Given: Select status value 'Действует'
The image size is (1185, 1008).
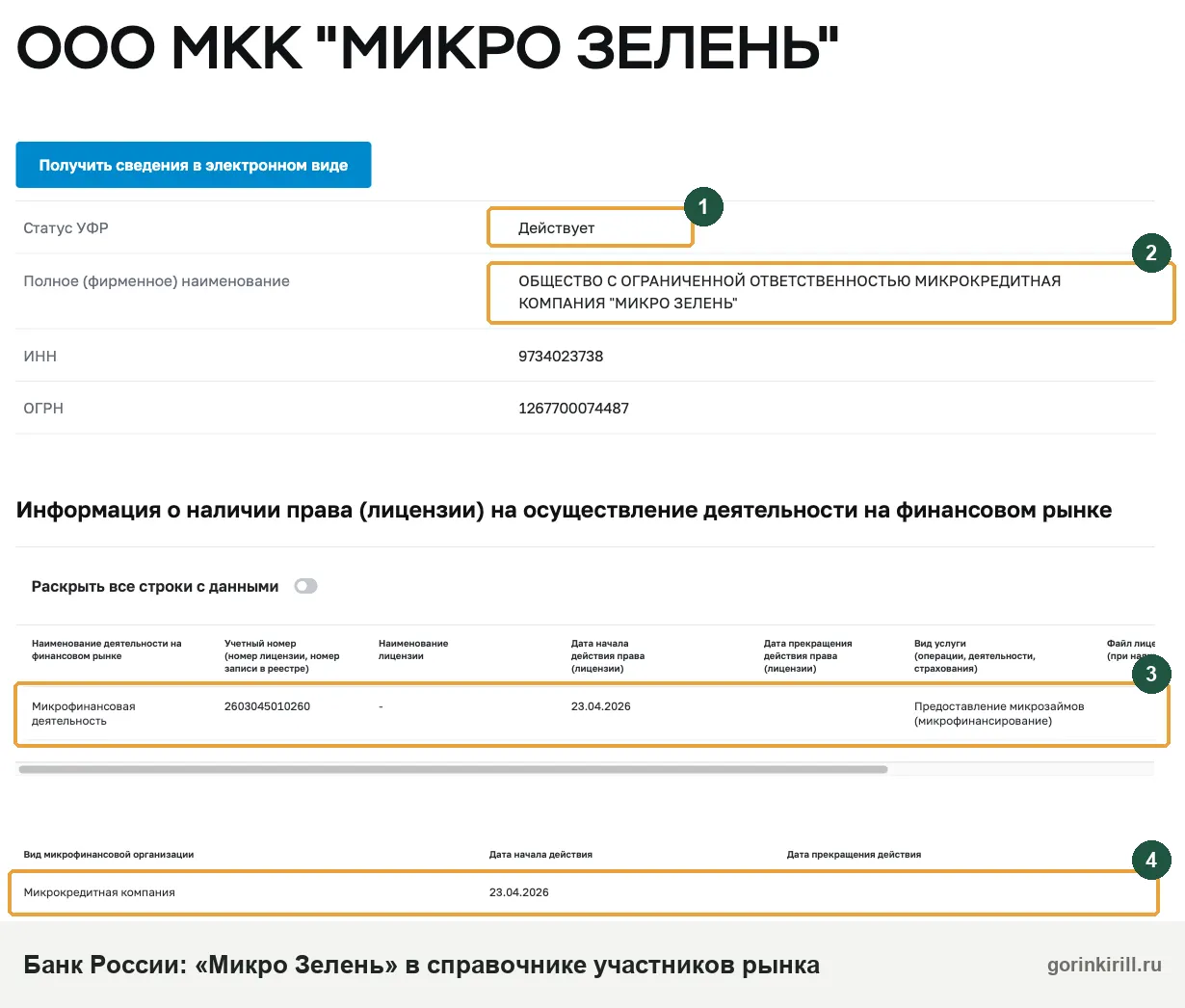Looking at the screenshot, I should click(556, 228).
